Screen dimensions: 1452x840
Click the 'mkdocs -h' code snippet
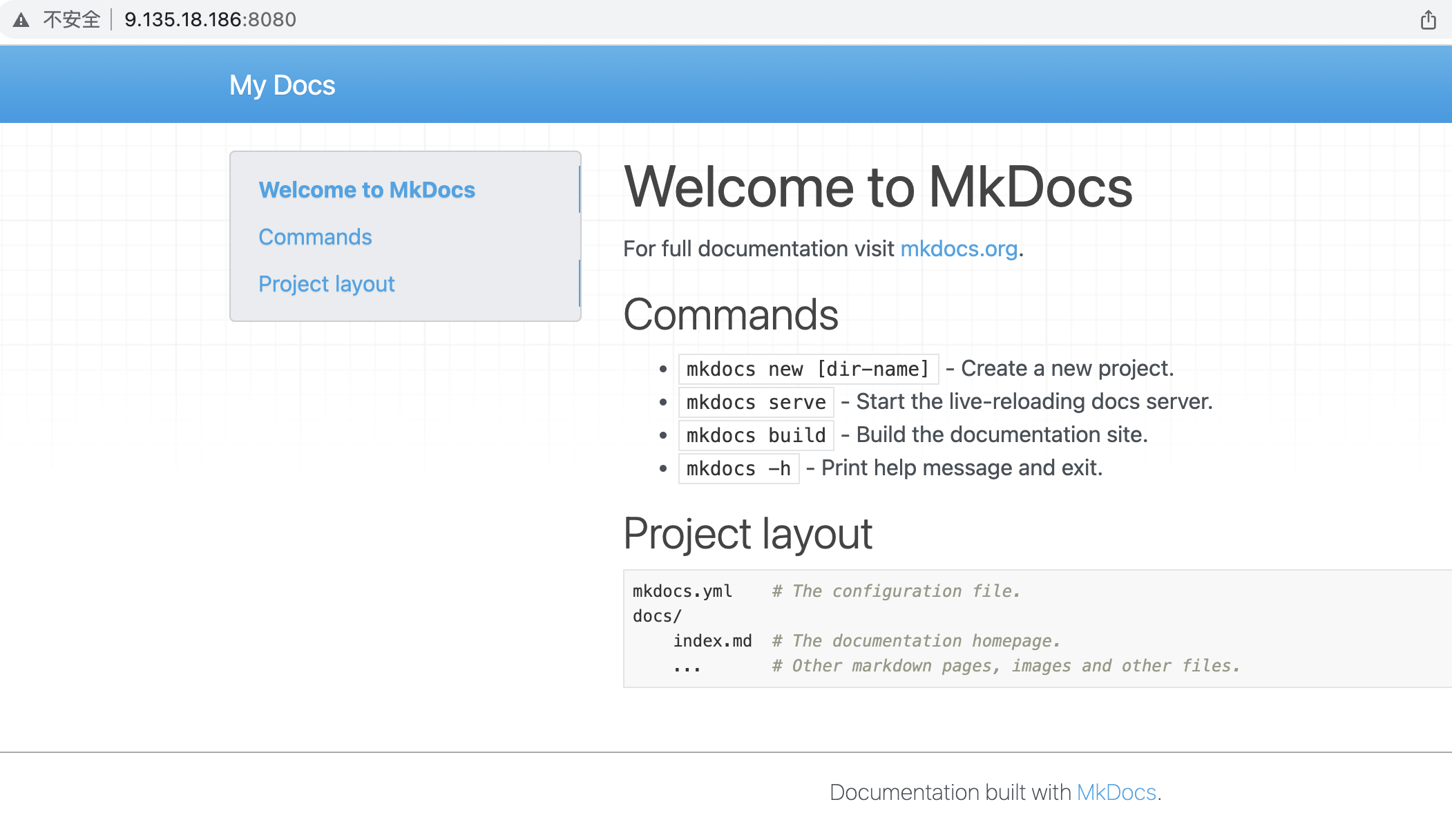pos(739,468)
